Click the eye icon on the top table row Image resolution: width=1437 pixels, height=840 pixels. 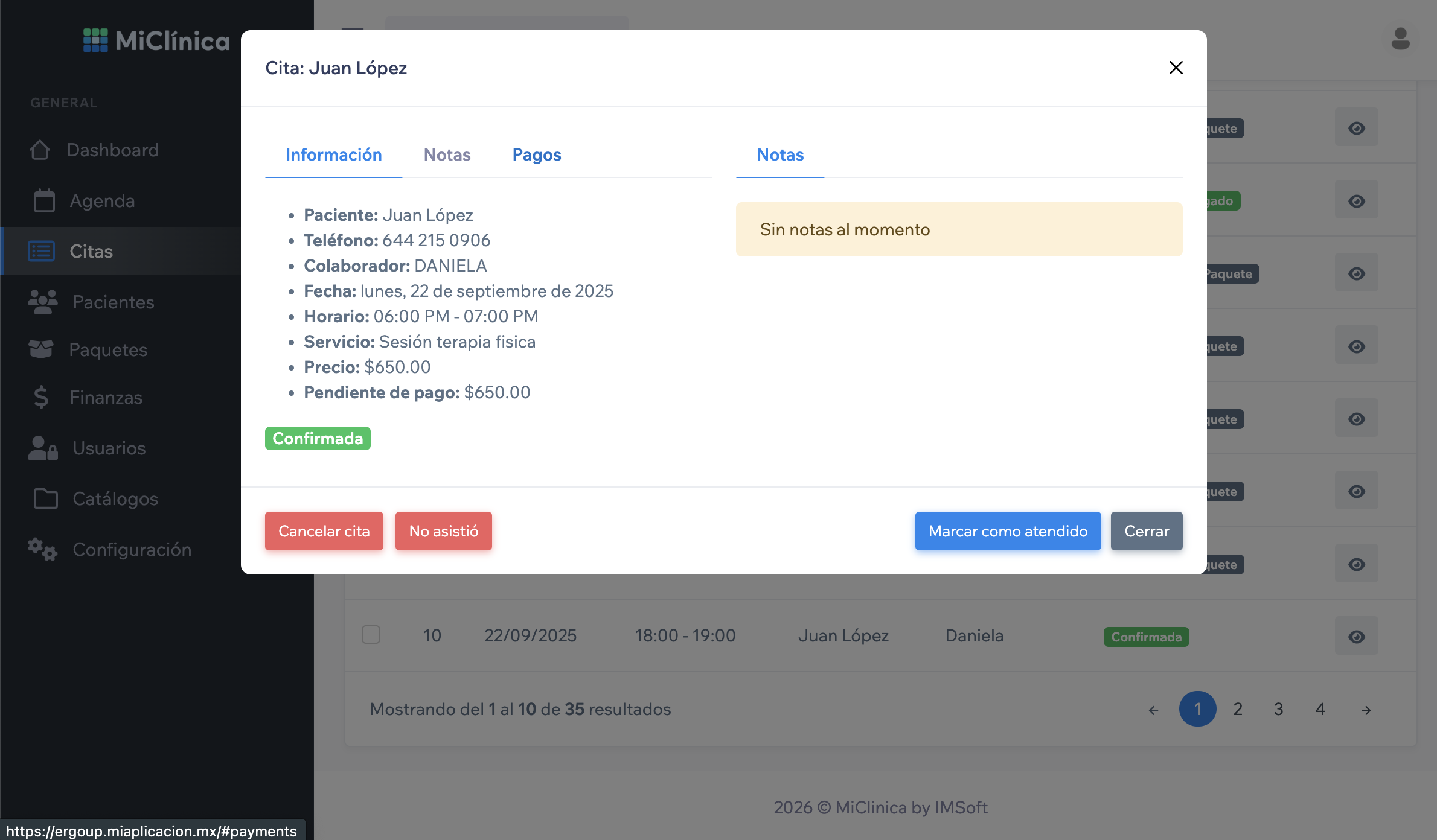pos(1356,128)
